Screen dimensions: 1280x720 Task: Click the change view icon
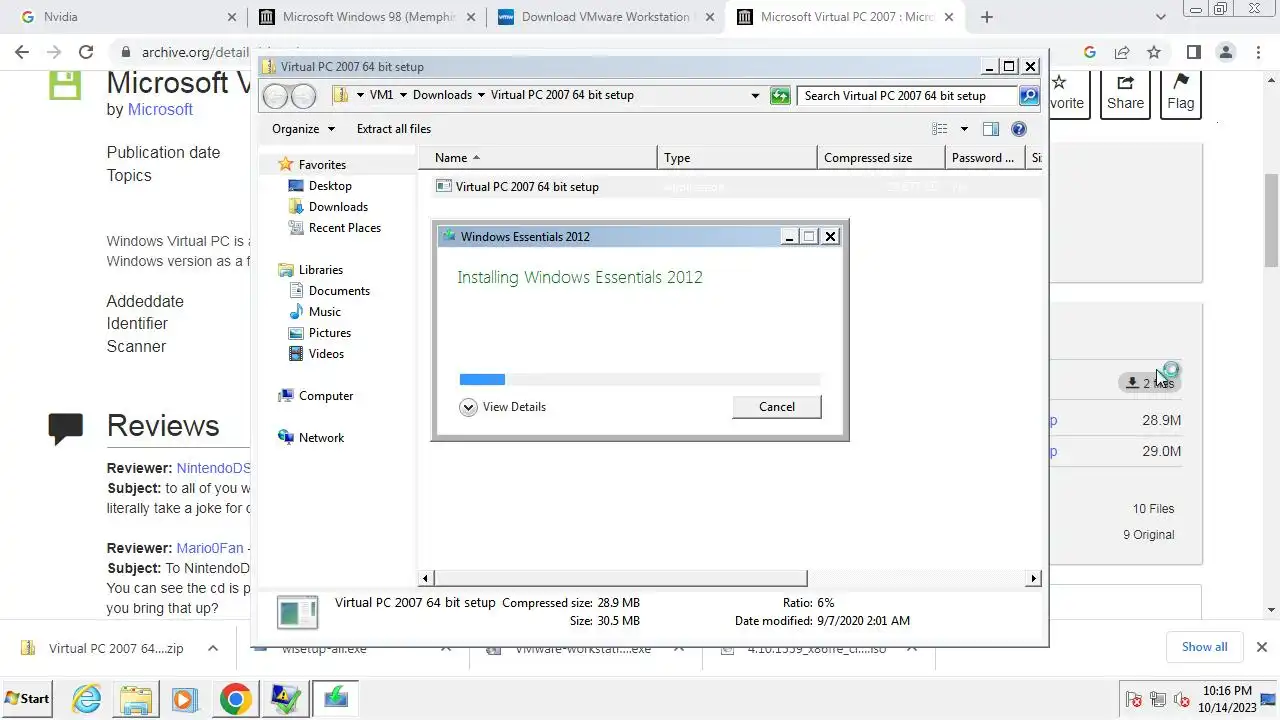(940, 129)
